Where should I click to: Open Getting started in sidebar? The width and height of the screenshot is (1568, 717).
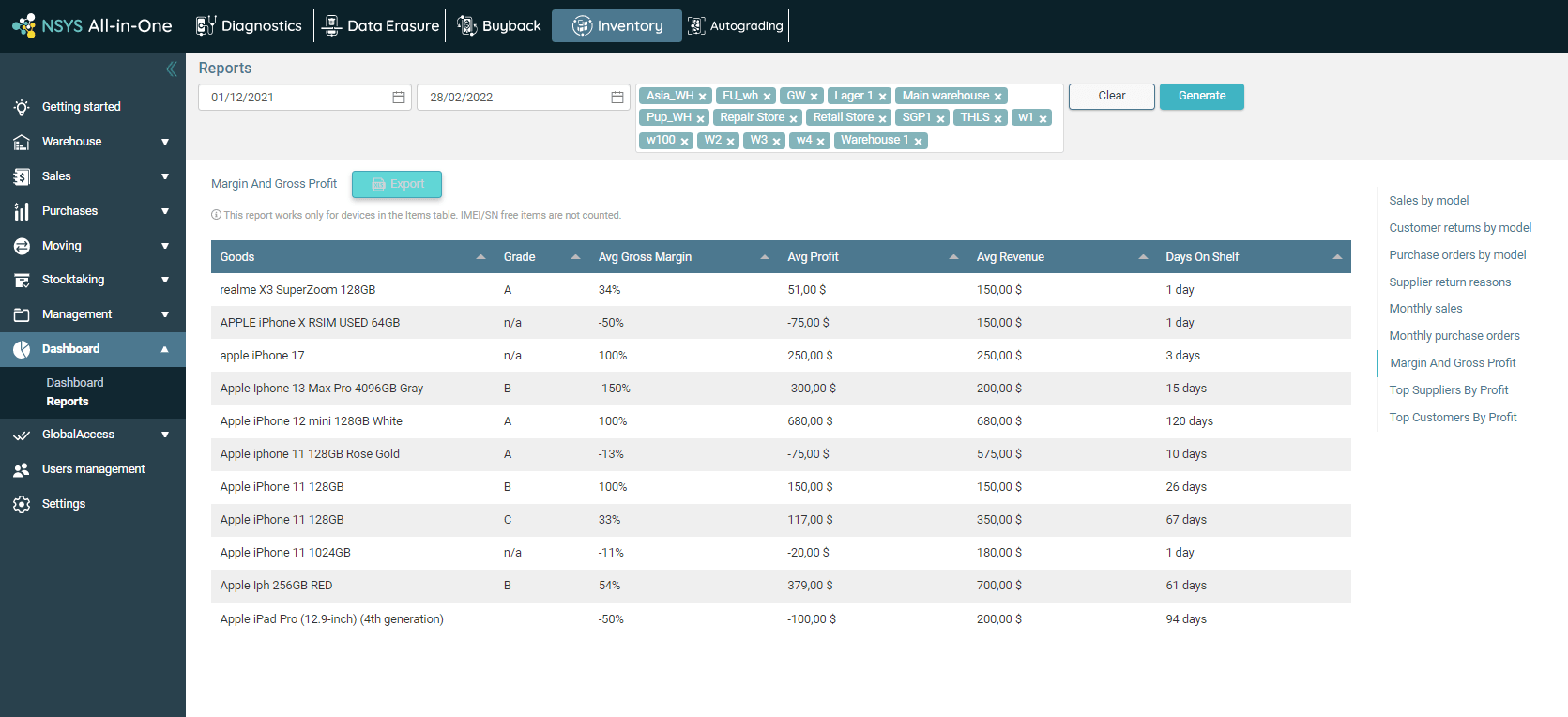tap(93, 107)
